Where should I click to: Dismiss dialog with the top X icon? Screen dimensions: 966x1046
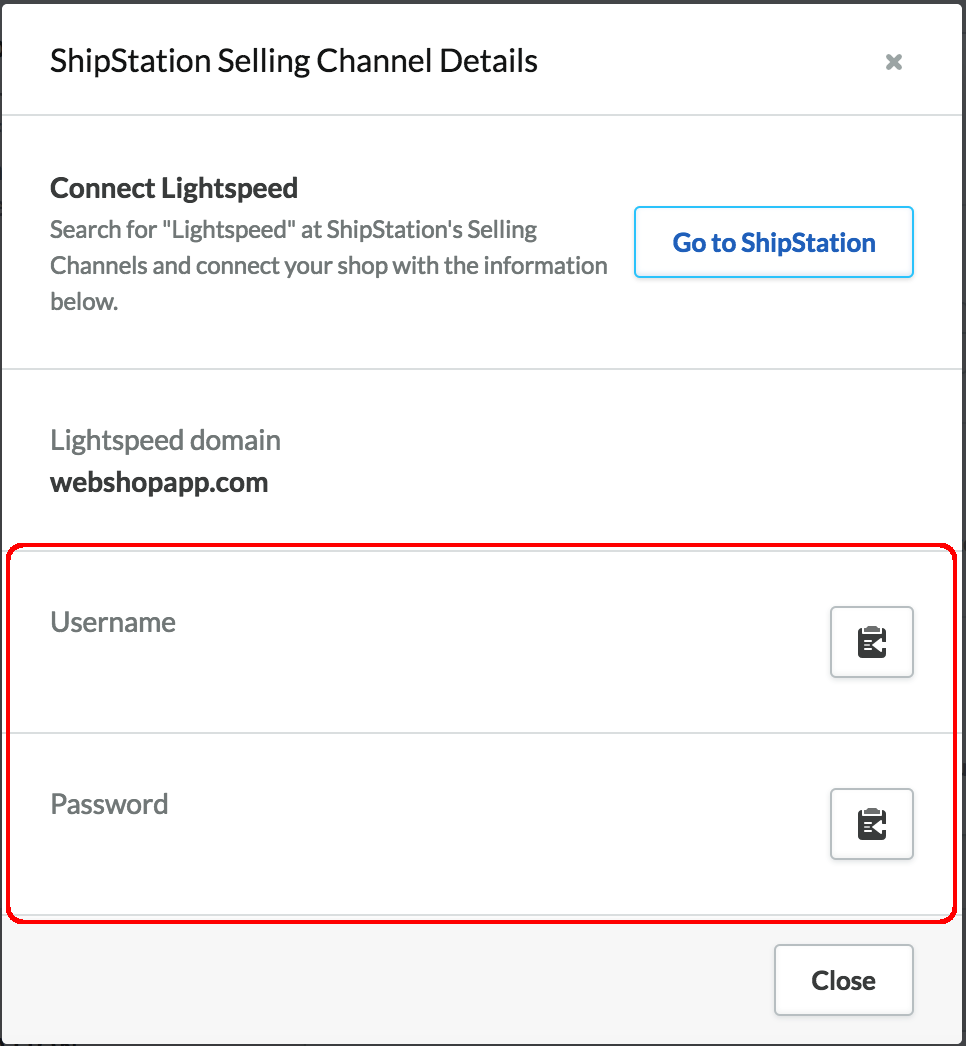[x=894, y=62]
